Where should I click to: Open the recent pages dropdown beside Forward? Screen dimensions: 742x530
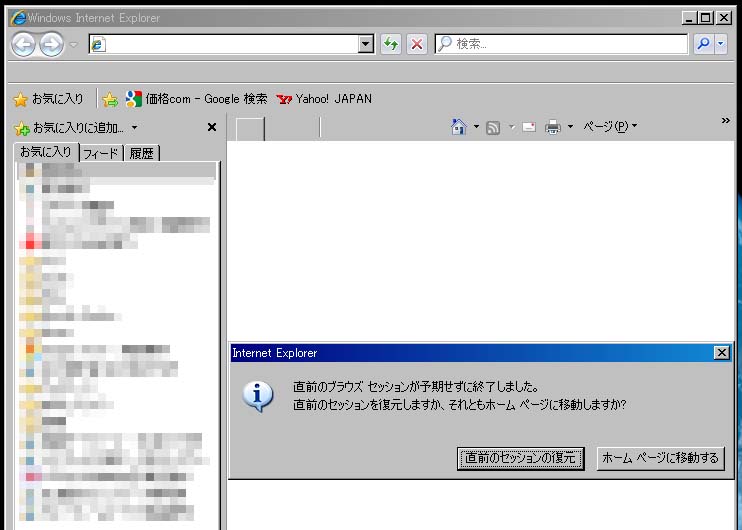click(x=73, y=44)
